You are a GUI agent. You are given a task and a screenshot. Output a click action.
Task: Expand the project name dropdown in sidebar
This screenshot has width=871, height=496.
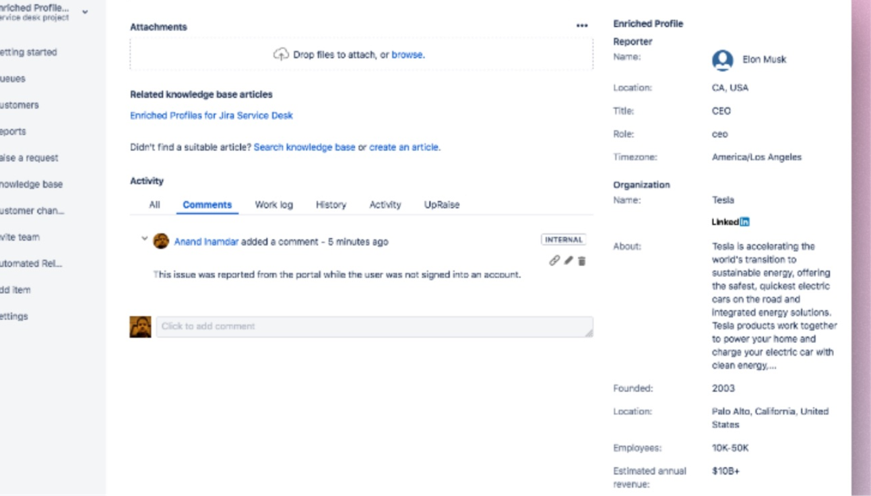85,12
